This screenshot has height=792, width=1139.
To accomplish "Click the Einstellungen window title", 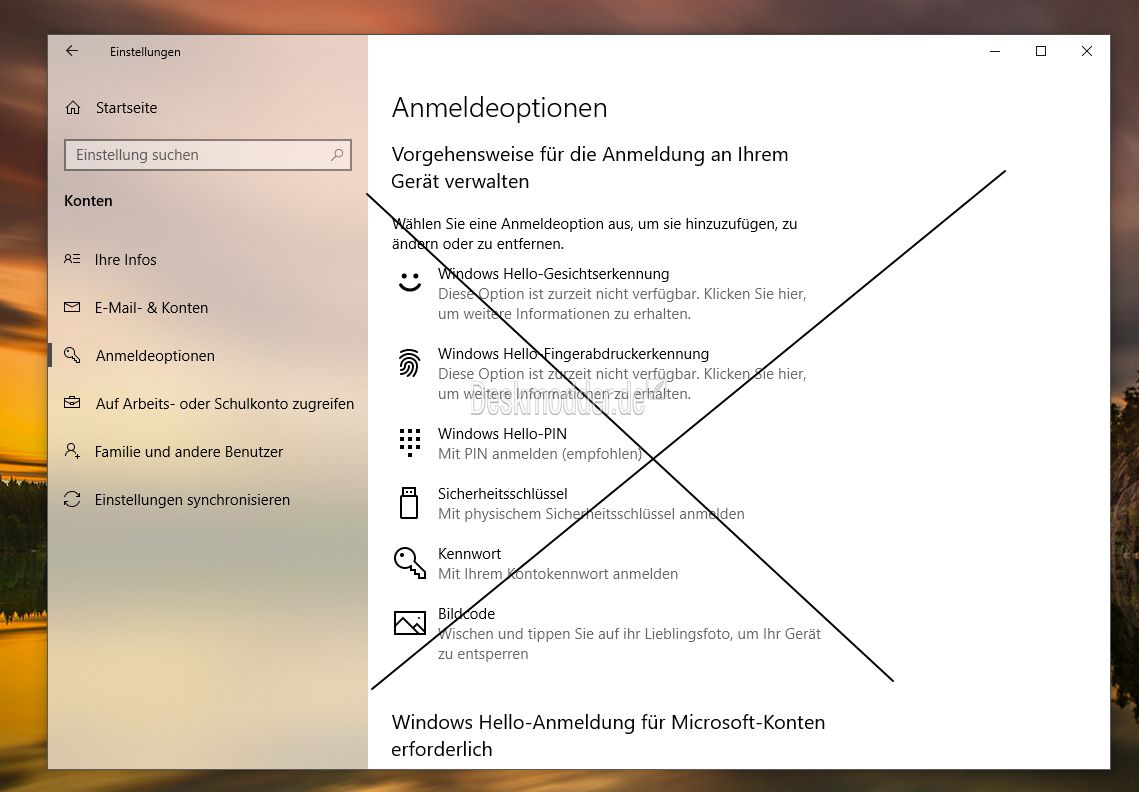I will 145,52.
